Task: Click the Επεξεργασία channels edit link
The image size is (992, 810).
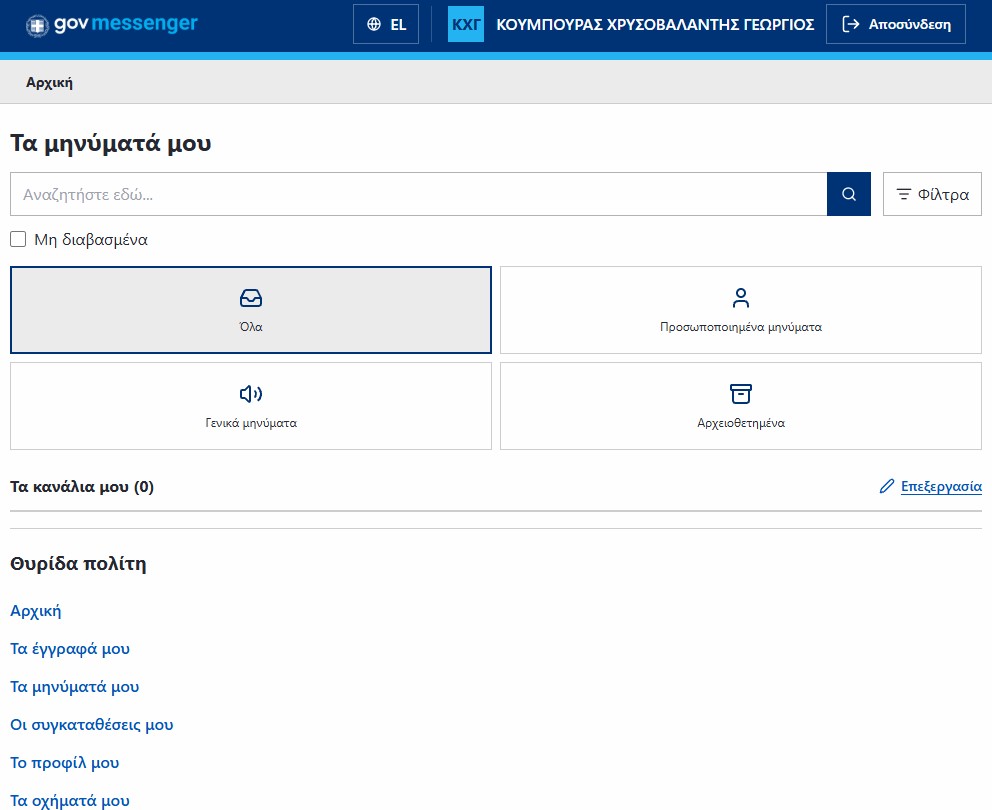Action: 931,486
